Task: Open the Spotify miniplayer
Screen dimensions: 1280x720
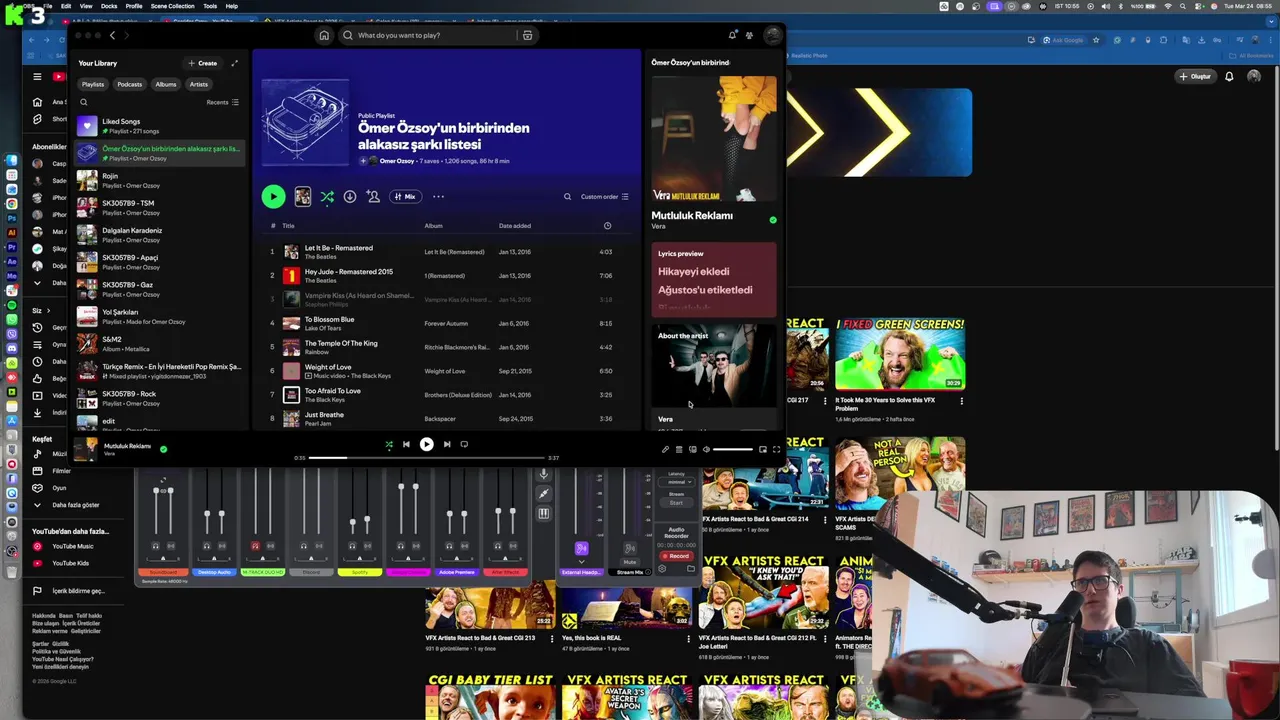Action: 763,449
